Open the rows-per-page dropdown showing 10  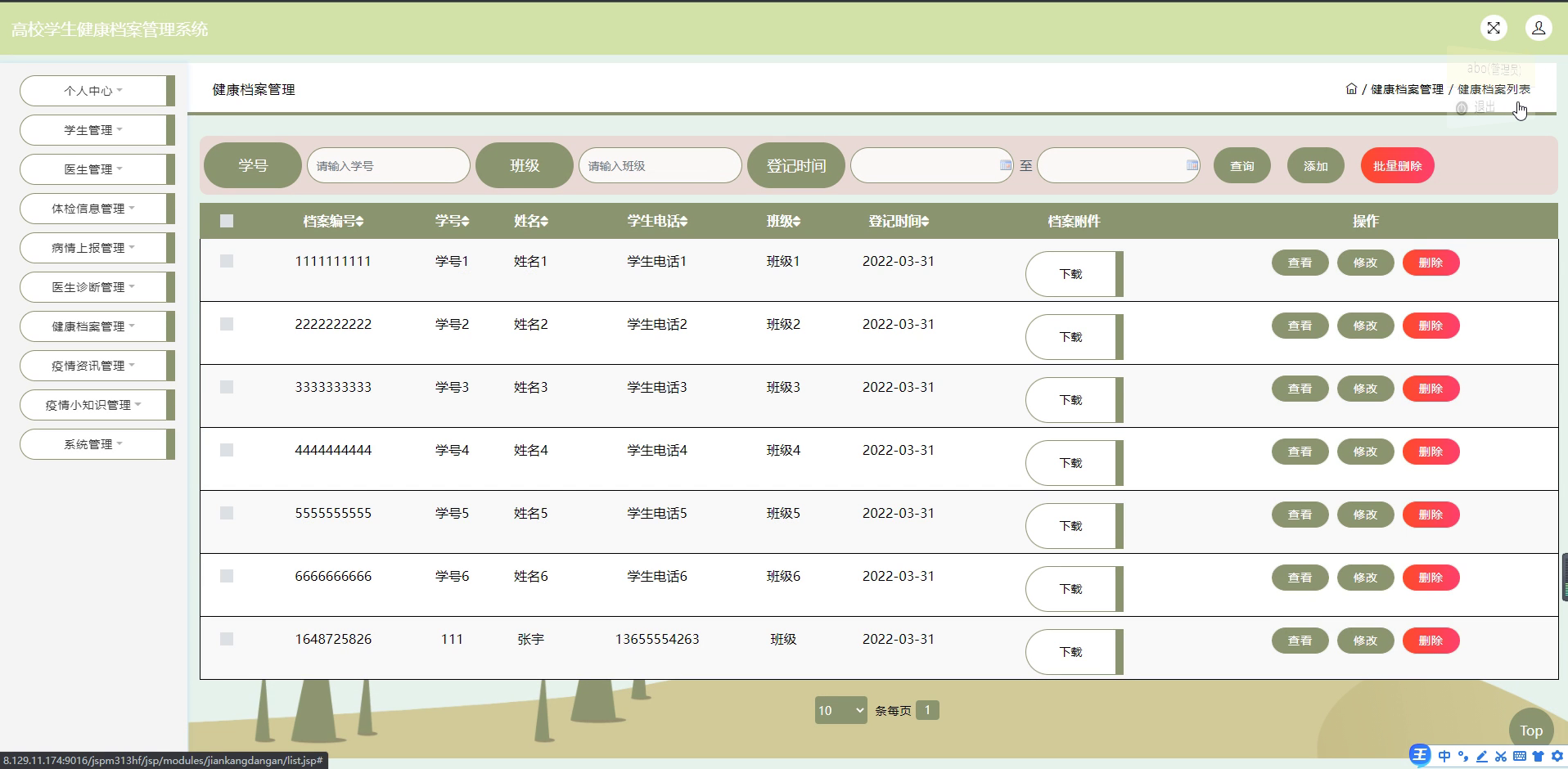pyautogui.click(x=840, y=710)
